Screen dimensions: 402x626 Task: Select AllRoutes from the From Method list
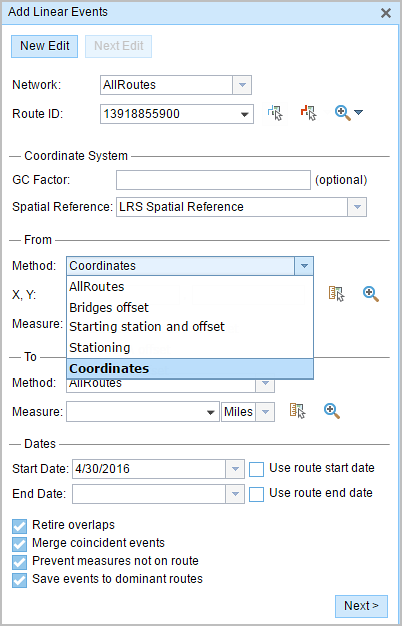(190, 287)
